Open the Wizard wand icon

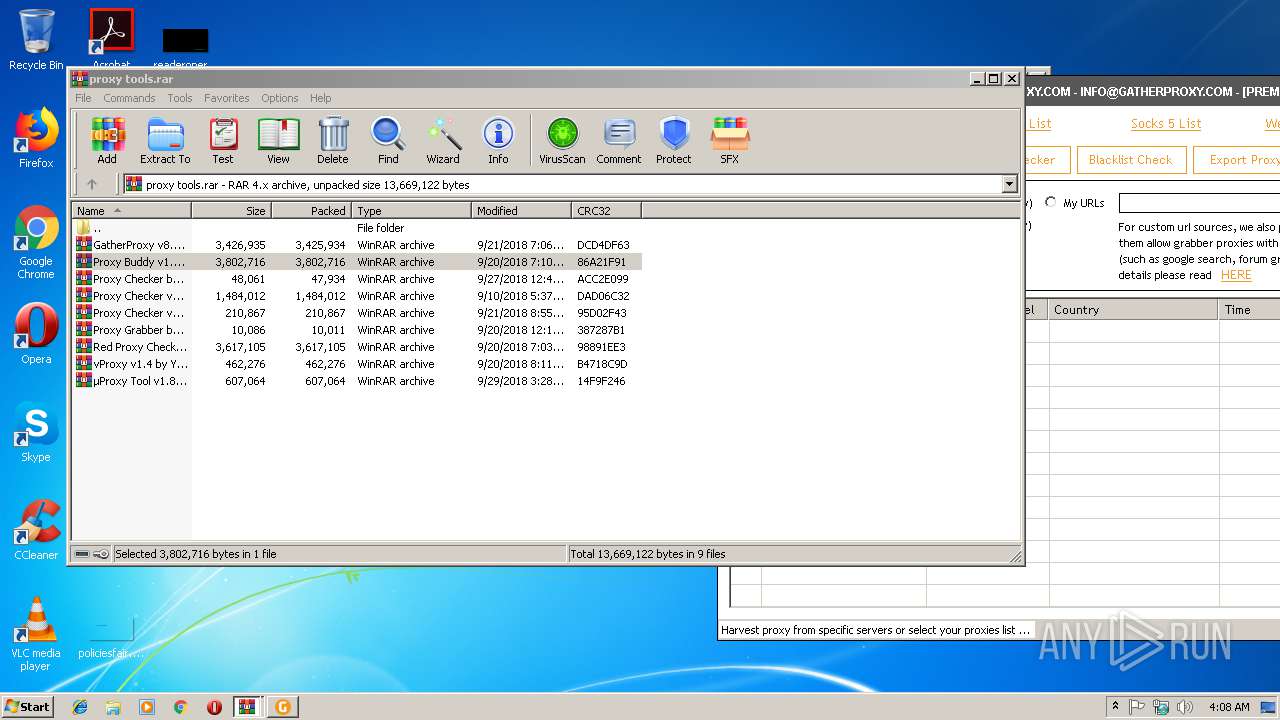(443, 140)
